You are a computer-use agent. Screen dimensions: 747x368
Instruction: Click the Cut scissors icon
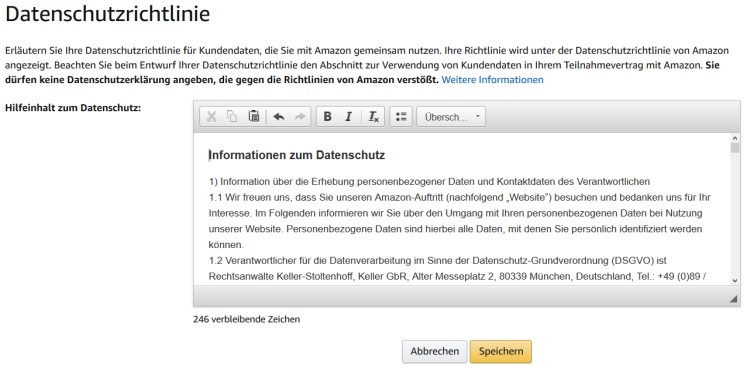tap(212, 116)
